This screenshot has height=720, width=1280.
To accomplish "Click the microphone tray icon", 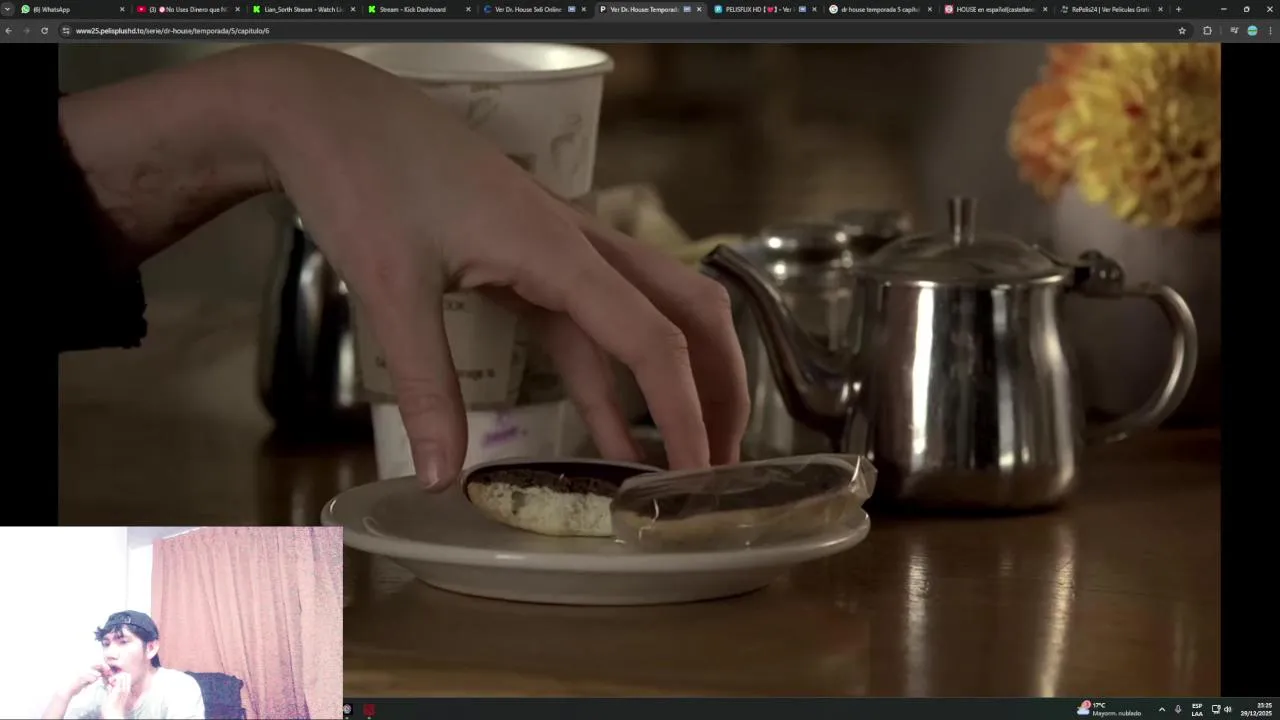I will (1178, 709).
